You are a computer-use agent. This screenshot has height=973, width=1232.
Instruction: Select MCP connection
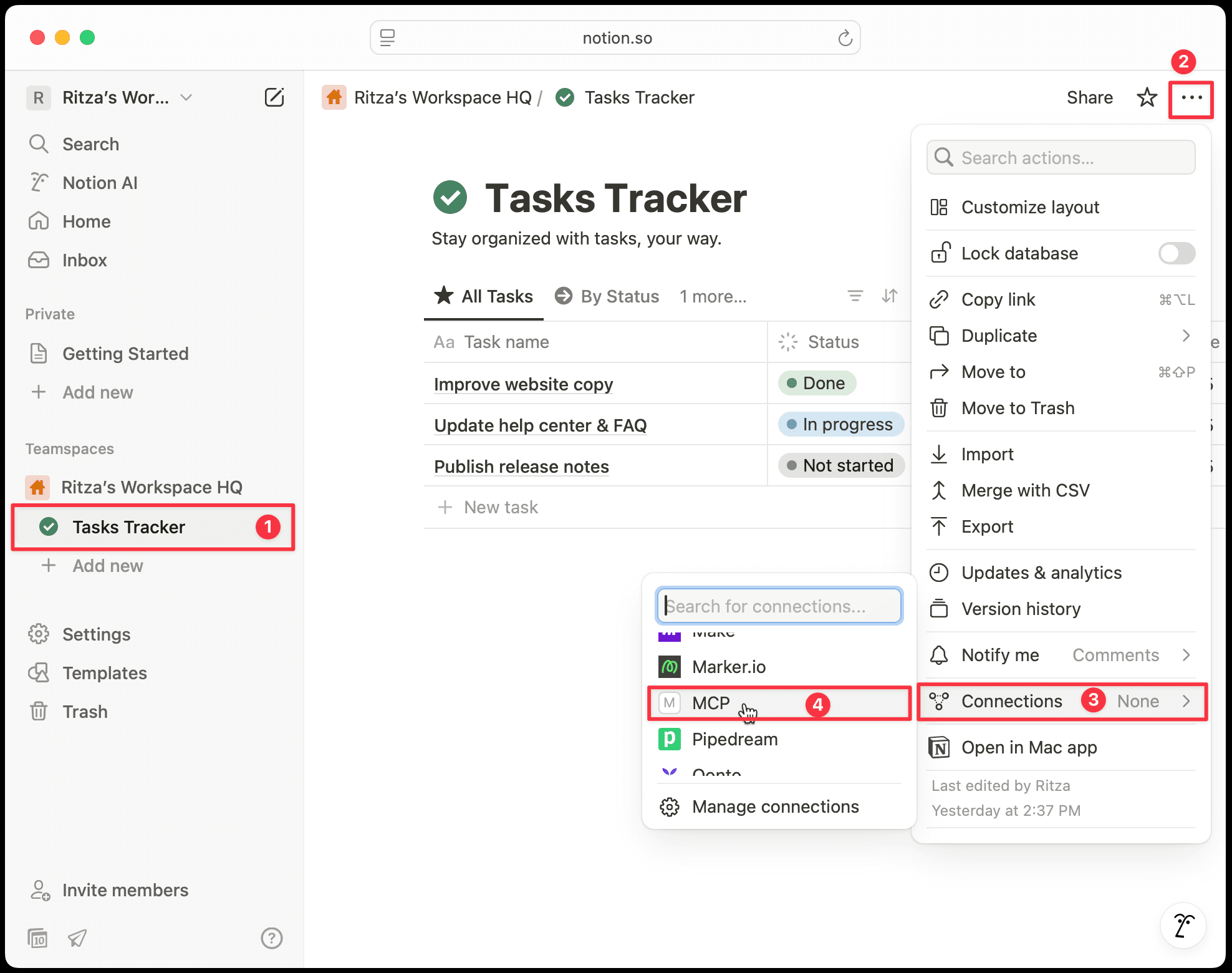click(x=779, y=703)
